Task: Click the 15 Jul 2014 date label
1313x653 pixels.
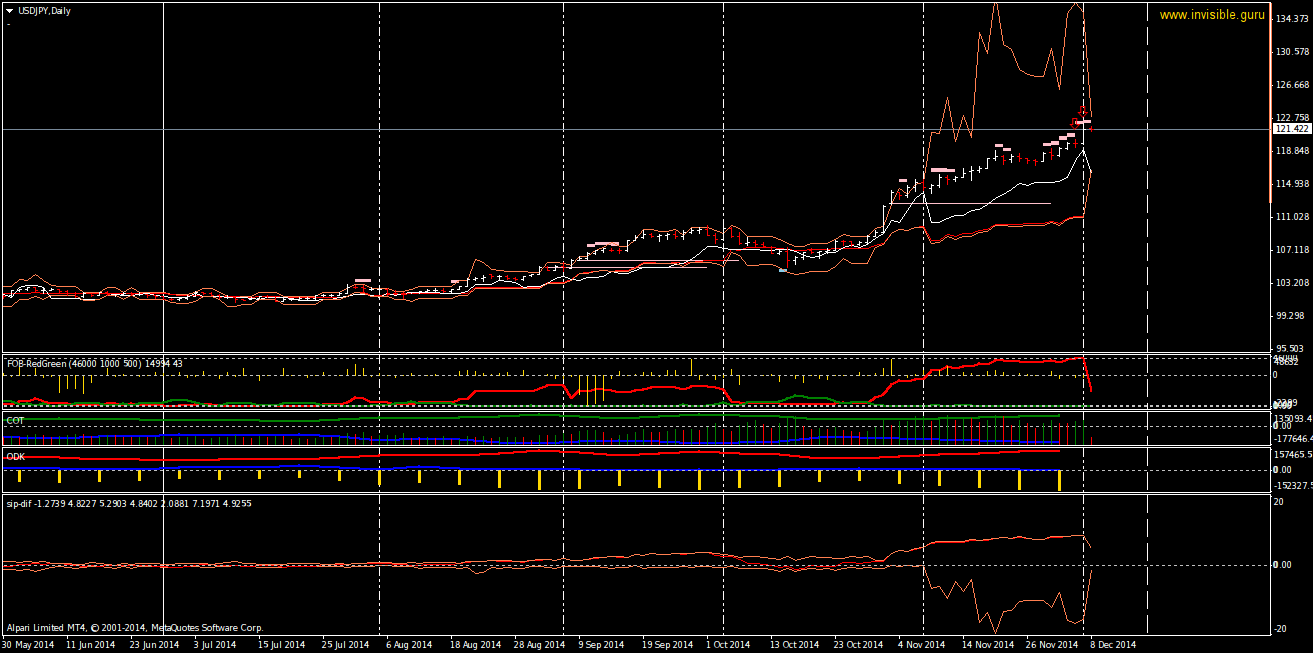Action: coord(282,645)
